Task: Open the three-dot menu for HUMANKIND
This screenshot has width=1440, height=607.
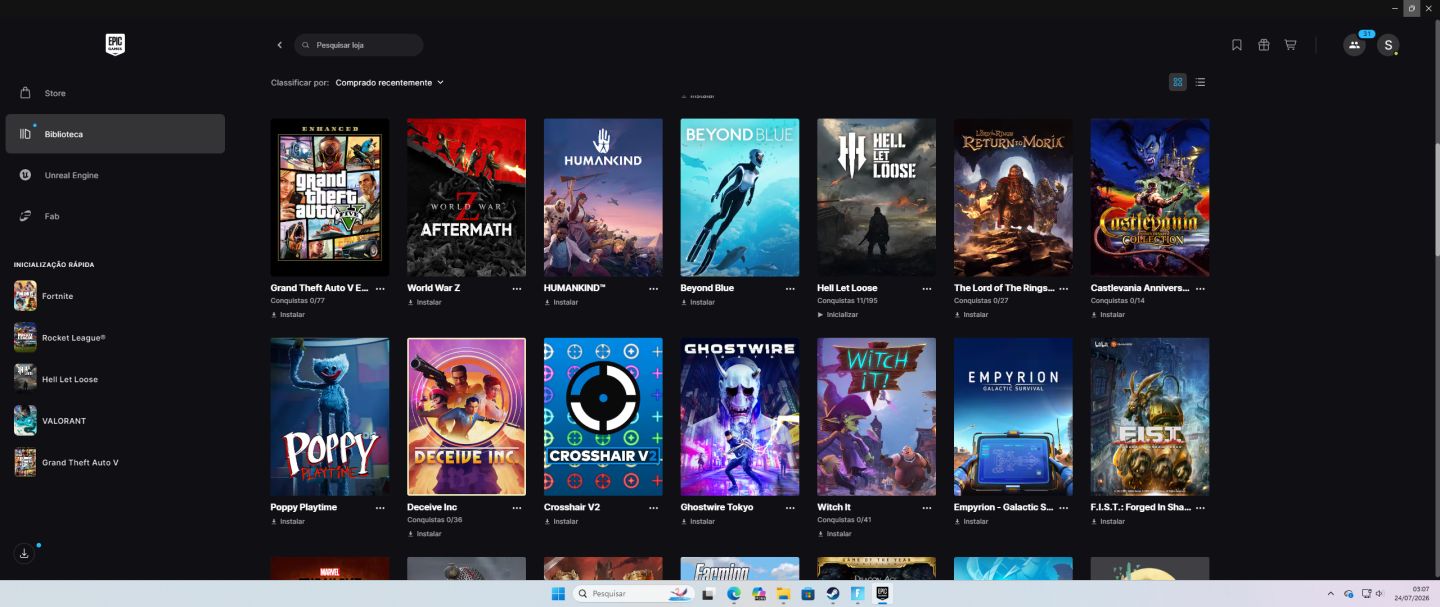Action: [654, 288]
